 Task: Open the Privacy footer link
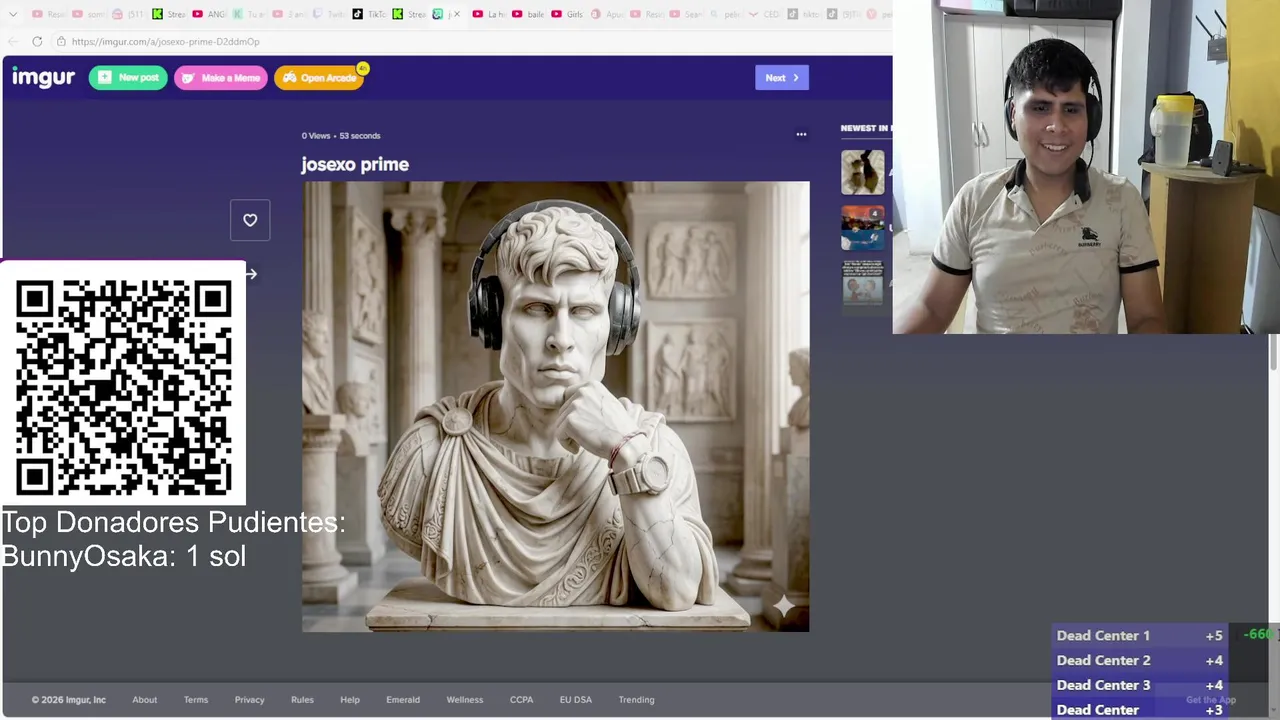pyautogui.click(x=249, y=700)
